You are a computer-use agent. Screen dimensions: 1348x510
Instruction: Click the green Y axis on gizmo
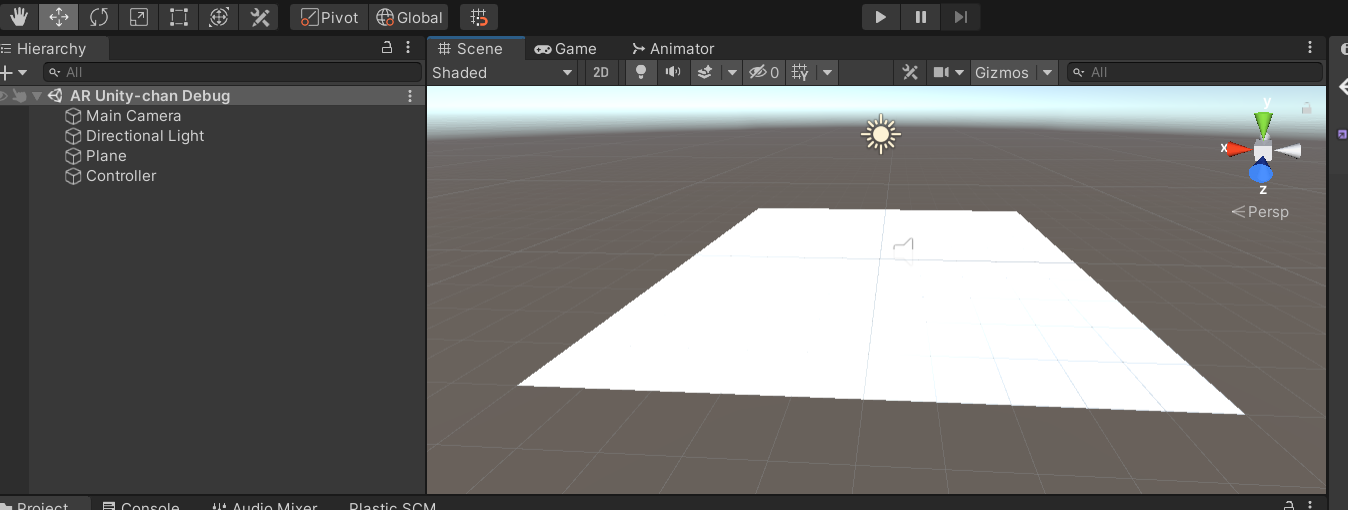pos(1264,123)
